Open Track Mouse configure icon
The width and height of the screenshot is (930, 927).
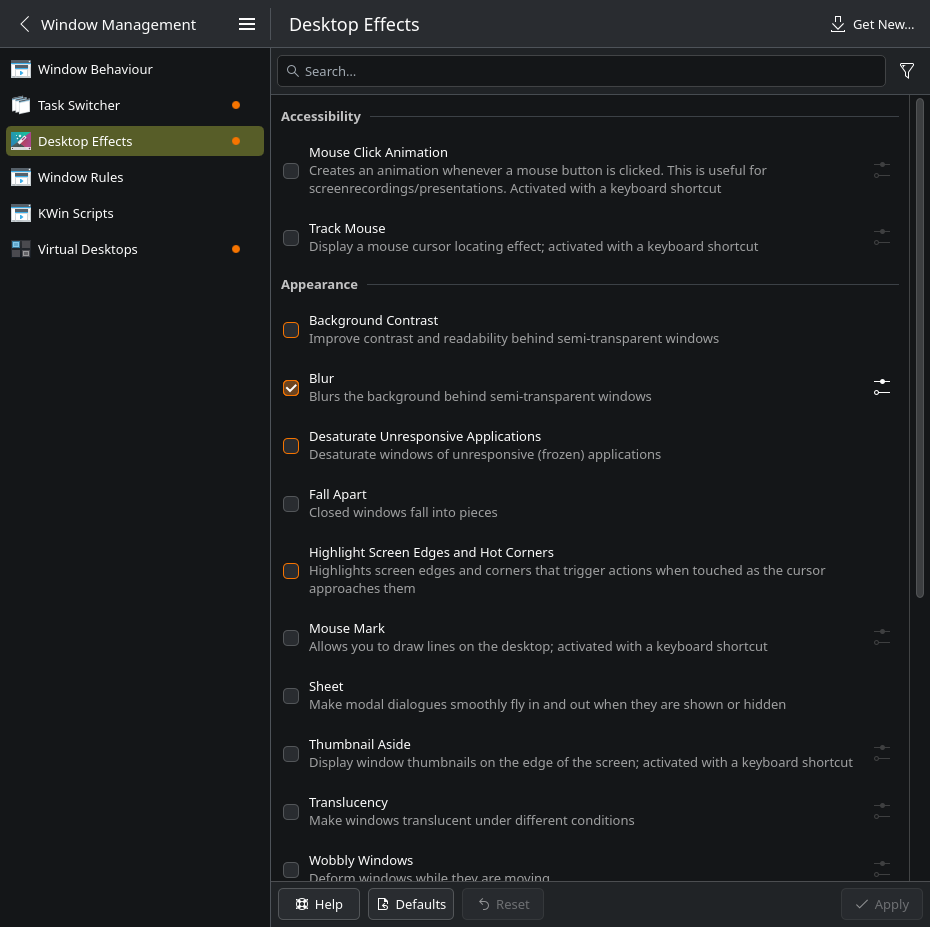pos(881,237)
